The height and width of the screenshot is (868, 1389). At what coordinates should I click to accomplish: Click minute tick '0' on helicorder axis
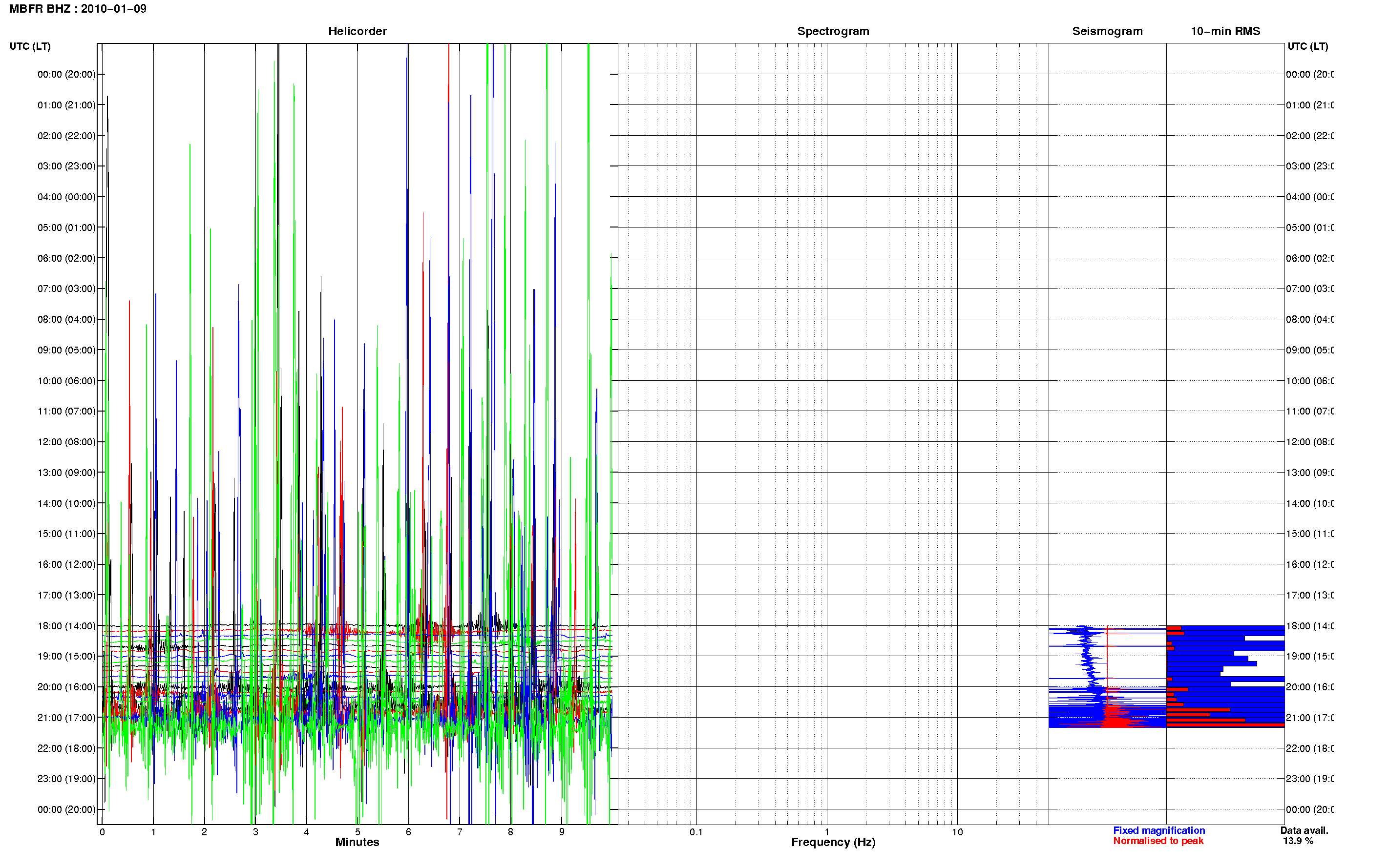[102, 832]
